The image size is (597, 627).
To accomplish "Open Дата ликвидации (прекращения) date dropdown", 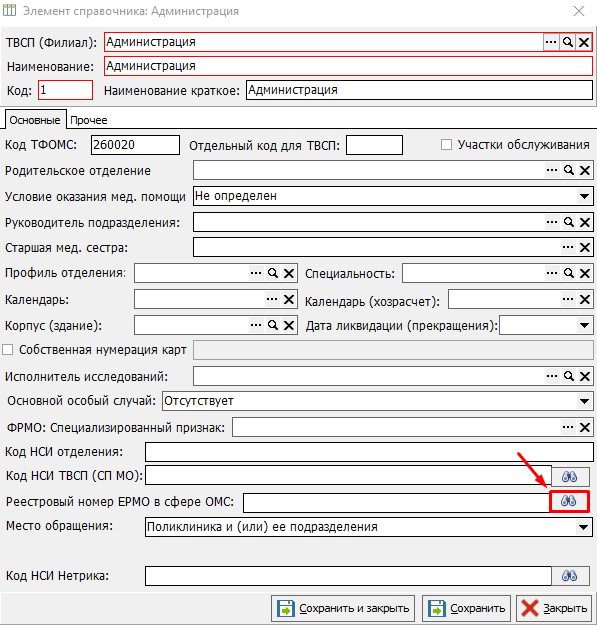I will pyautogui.click(x=584, y=325).
